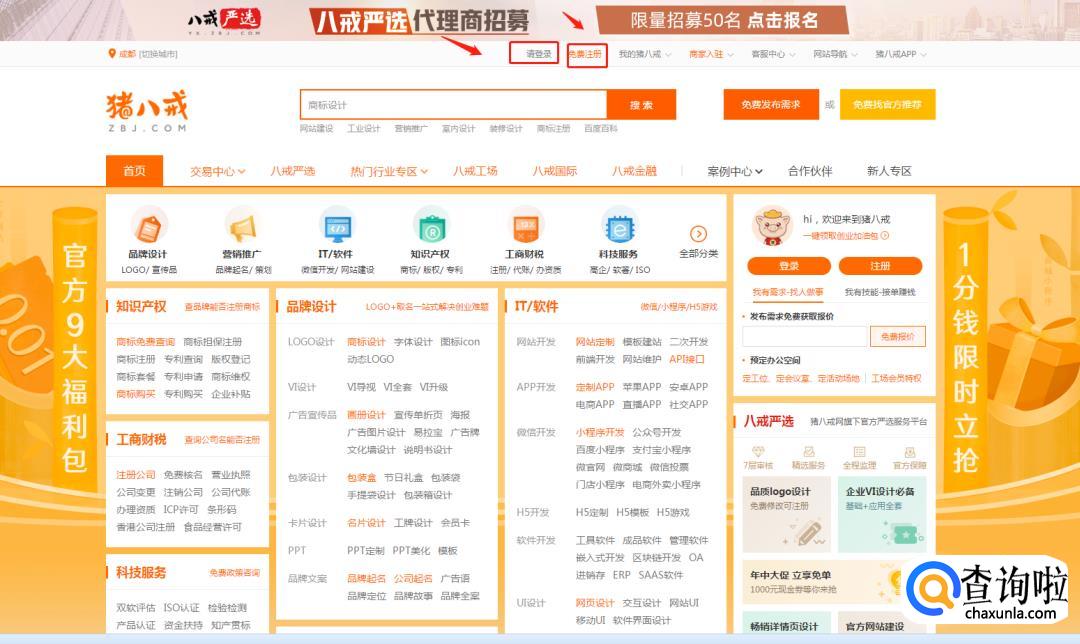This screenshot has width=1080, height=644.
Task: Select the 我有需求-找人做事 tab
Action: click(788, 292)
